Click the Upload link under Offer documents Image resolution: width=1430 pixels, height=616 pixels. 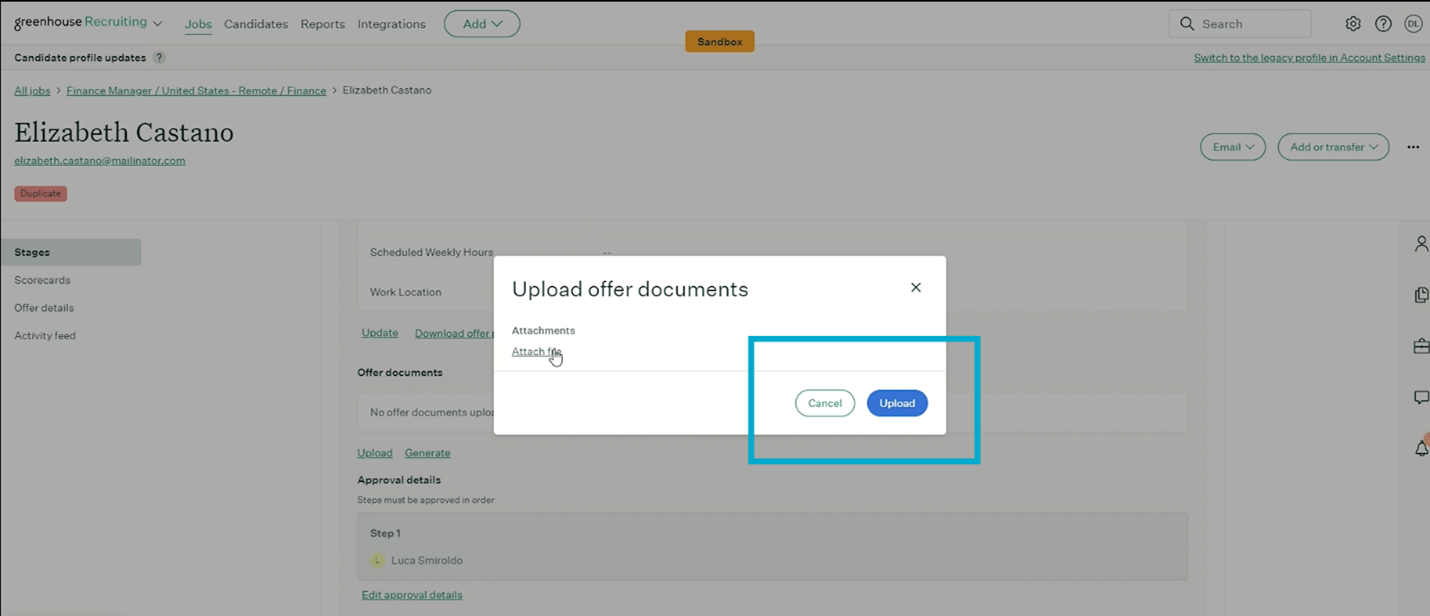[375, 453]
